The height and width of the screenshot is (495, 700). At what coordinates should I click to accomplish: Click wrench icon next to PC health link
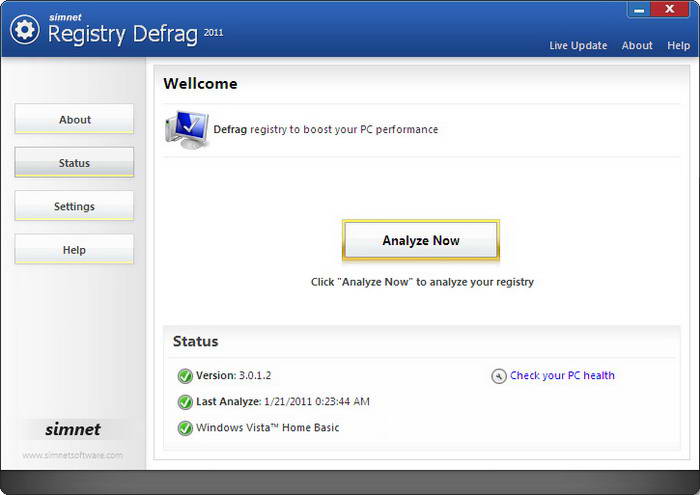(499, 376)
